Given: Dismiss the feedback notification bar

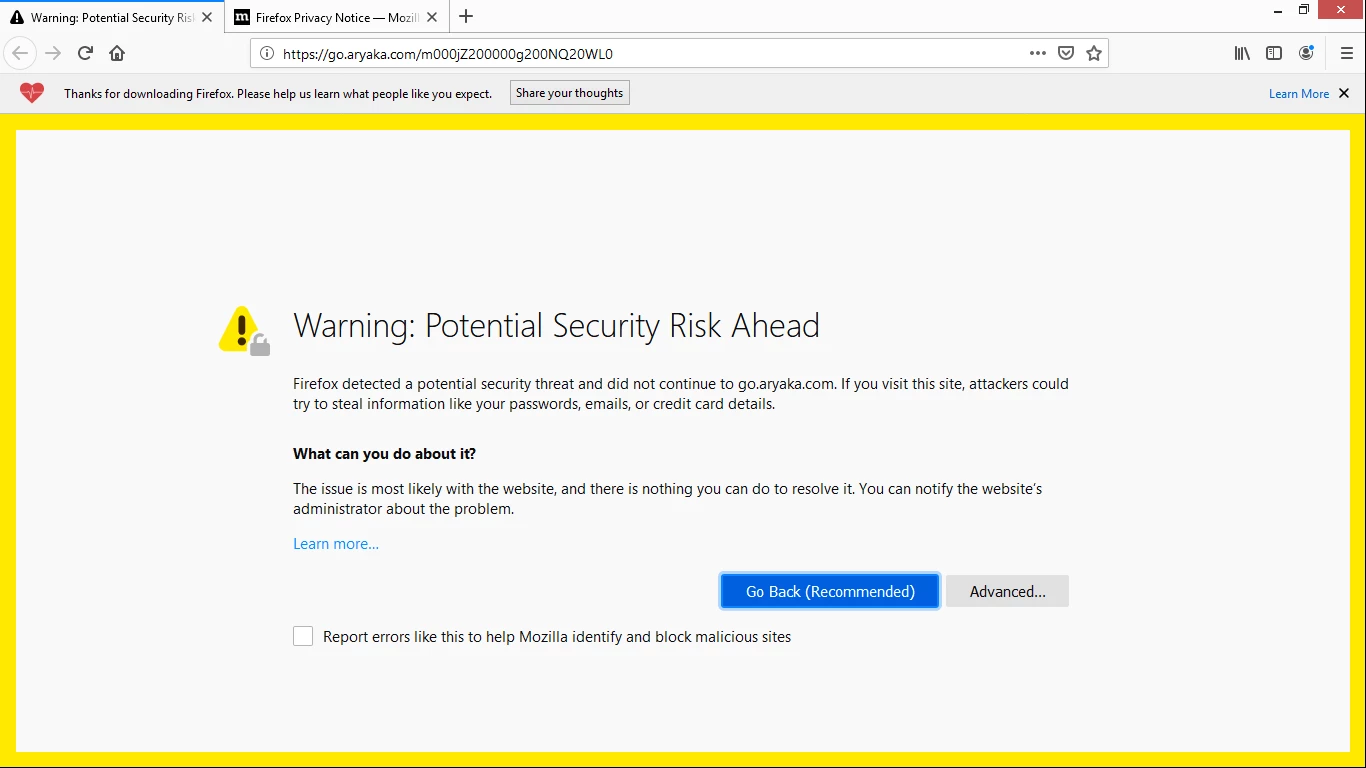Looking at the screenshot, I should click(x=1344, y=93).
